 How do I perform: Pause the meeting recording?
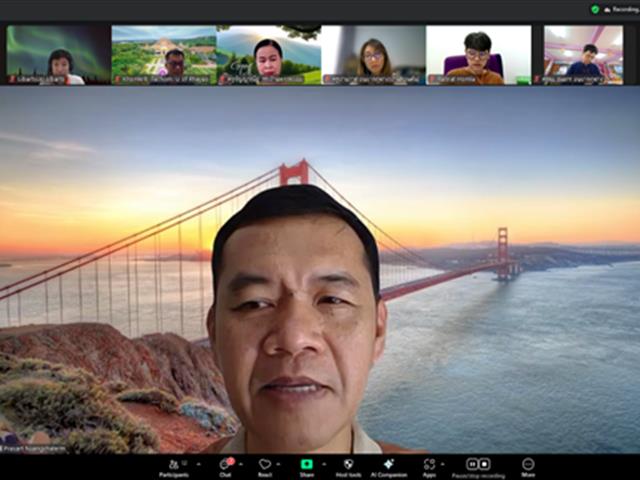pos(472,464)
